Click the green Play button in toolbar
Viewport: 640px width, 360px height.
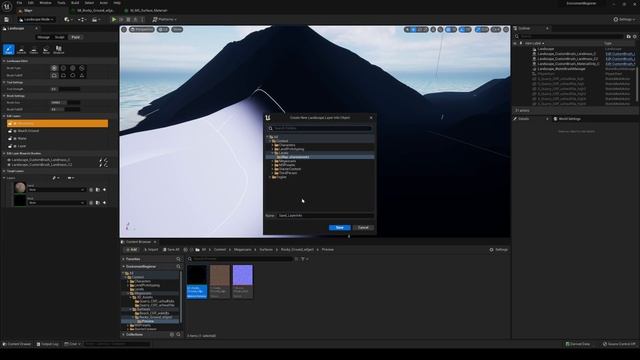coord(114,19)
